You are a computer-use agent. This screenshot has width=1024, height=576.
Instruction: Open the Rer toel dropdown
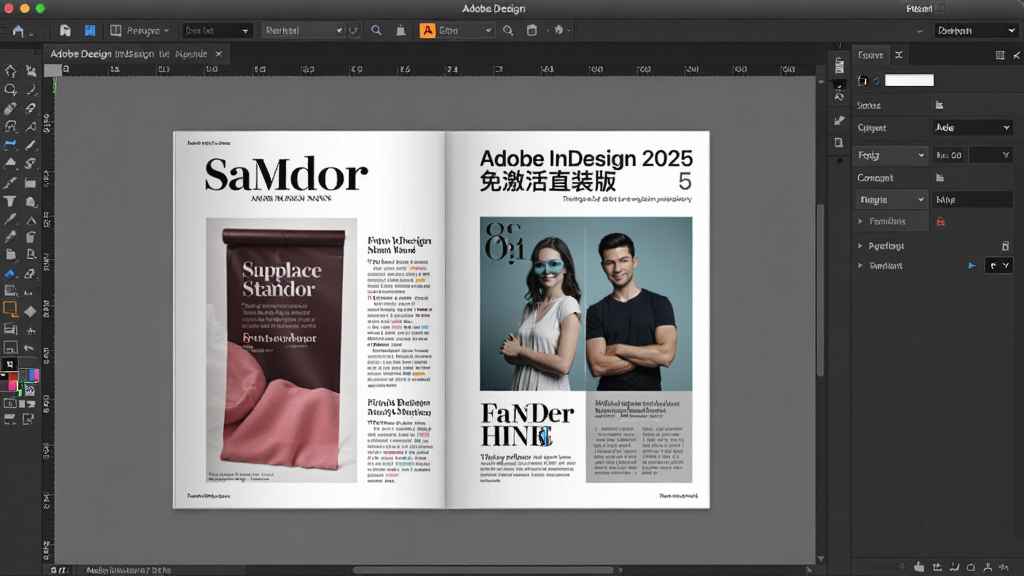(x=304, y=31)
